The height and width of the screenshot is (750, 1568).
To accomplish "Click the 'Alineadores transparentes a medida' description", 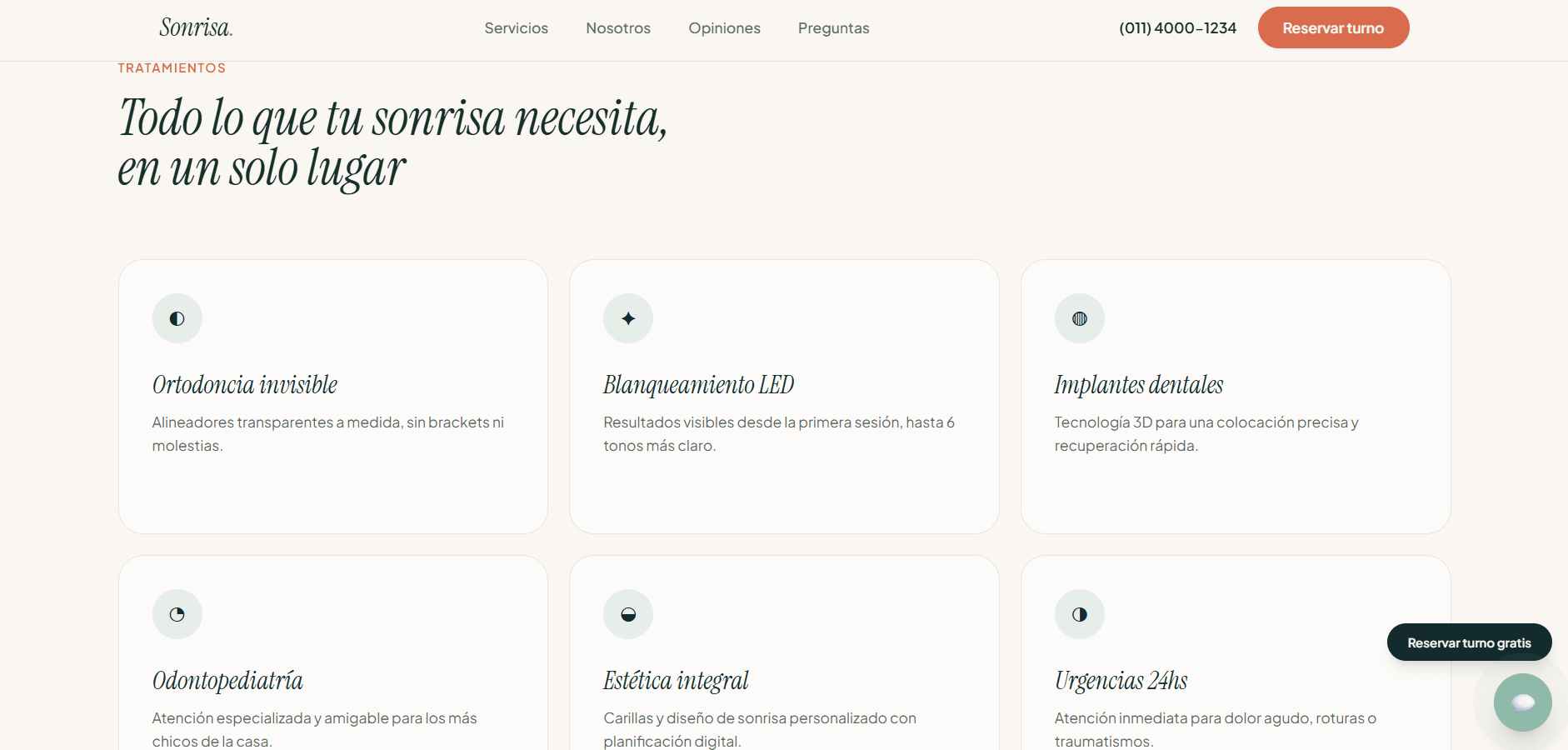I will pos(327,434).
